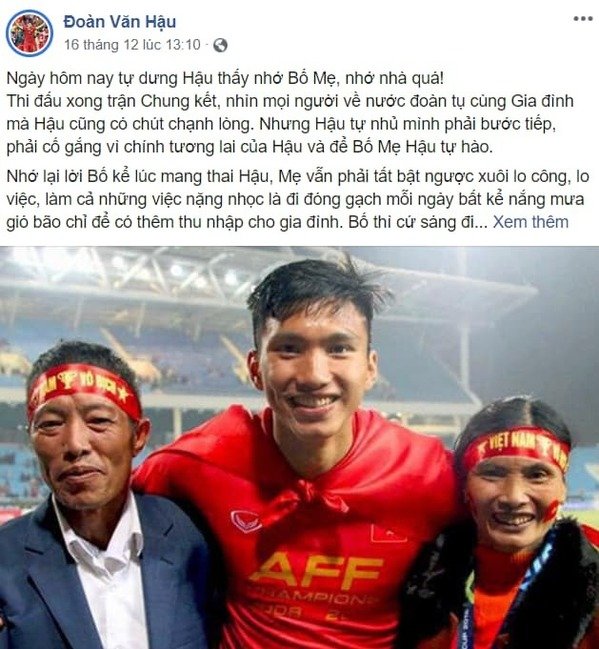Screen dimensions: 599x649
Task: Click the paragraph starting Nhớ lại lời Bố
Action: click(x=297, y=200)
